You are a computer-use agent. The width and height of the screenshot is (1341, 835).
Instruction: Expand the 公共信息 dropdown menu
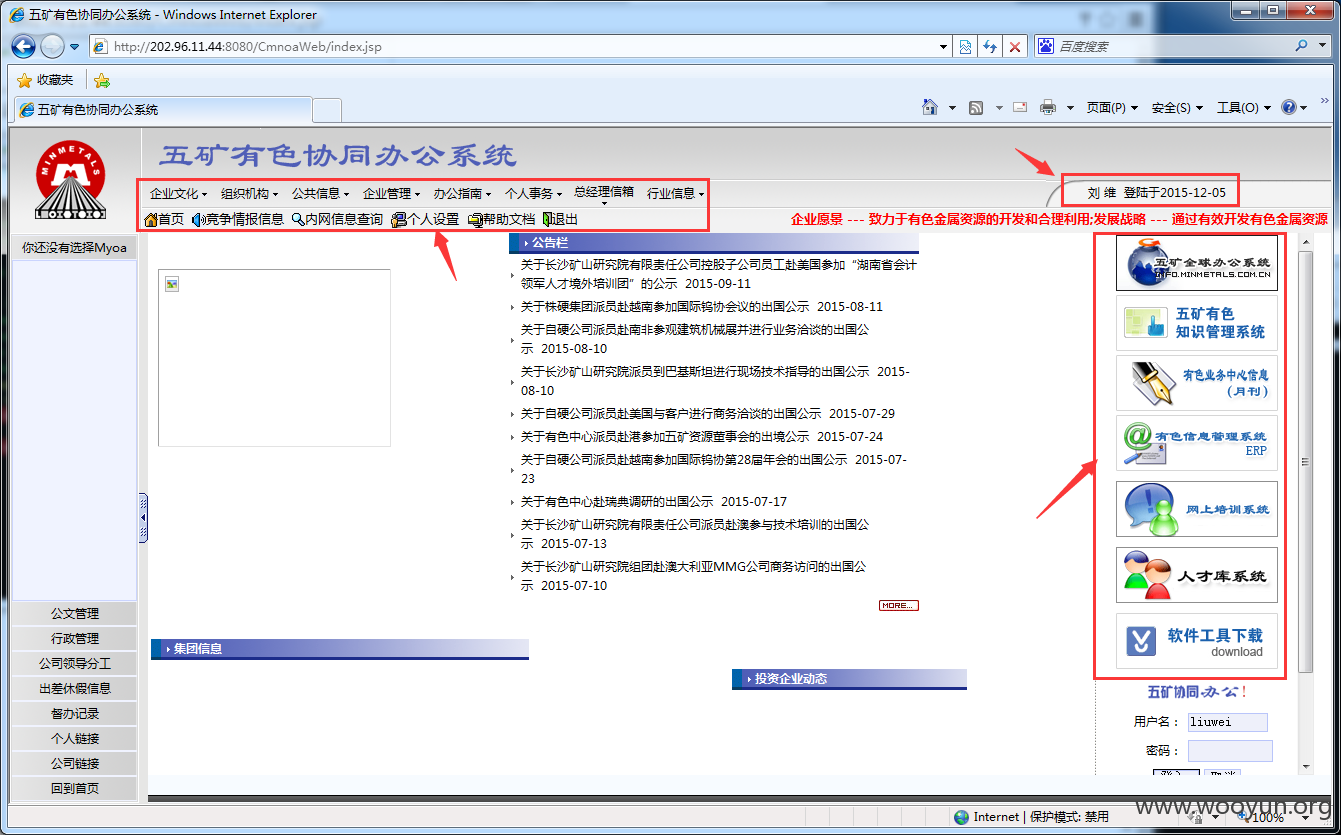pyautogui.click(x=320, y=194)
